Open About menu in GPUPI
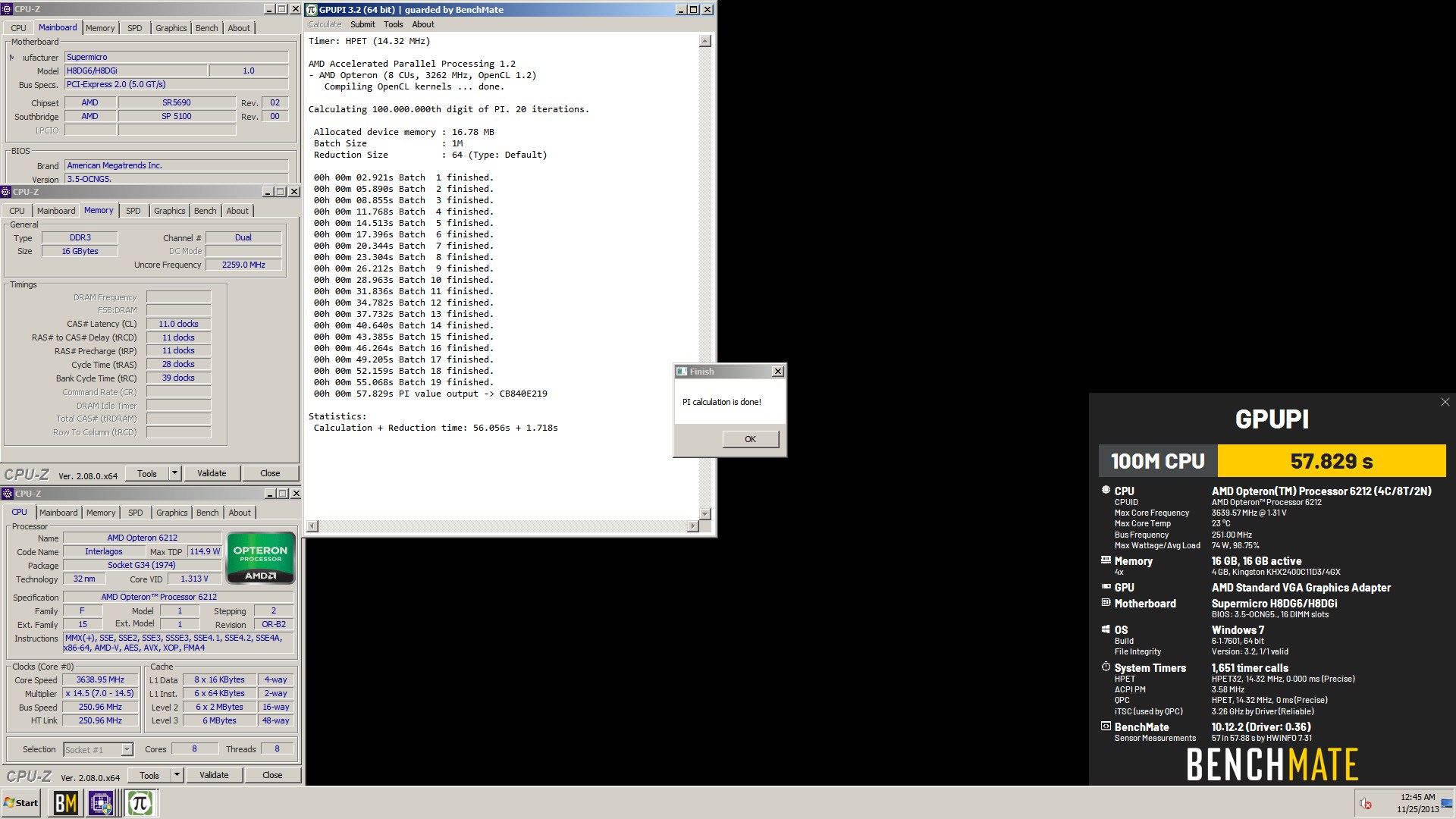This screenshot has height=819, width=1456. pyautogui.click(x=423, y=24)
